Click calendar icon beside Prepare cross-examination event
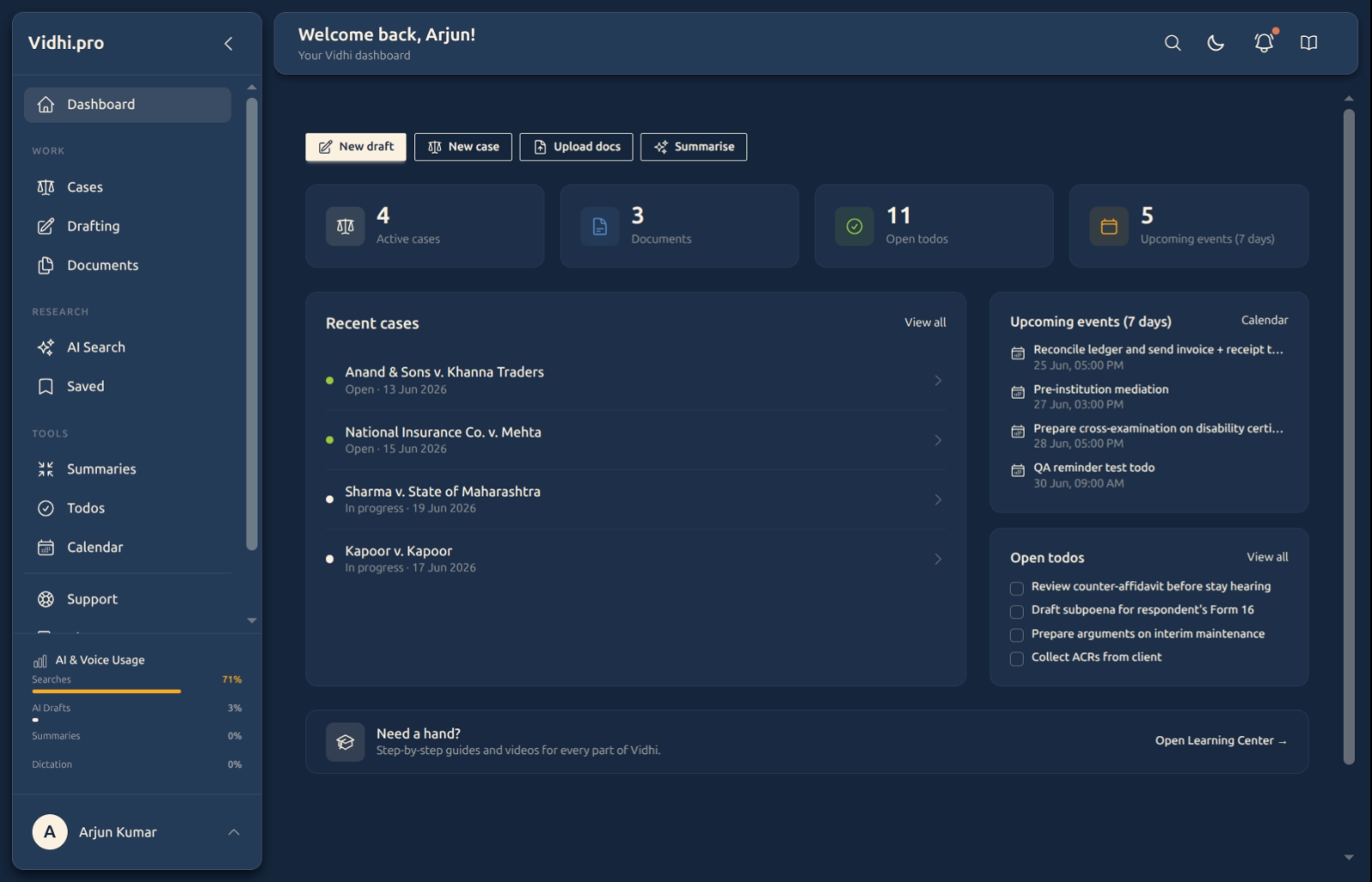 [1018, 432]
